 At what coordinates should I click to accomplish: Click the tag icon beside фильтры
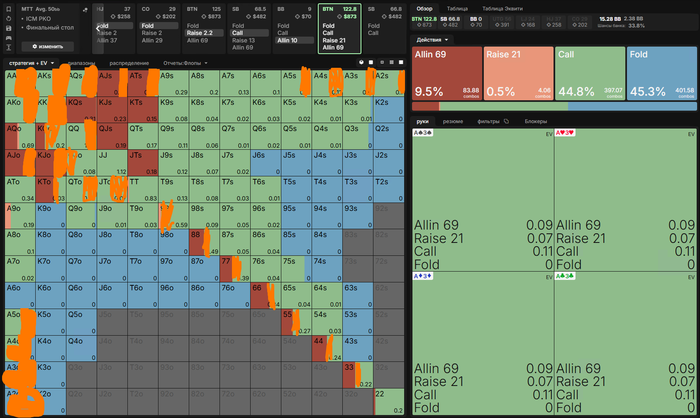coord(506,121)
